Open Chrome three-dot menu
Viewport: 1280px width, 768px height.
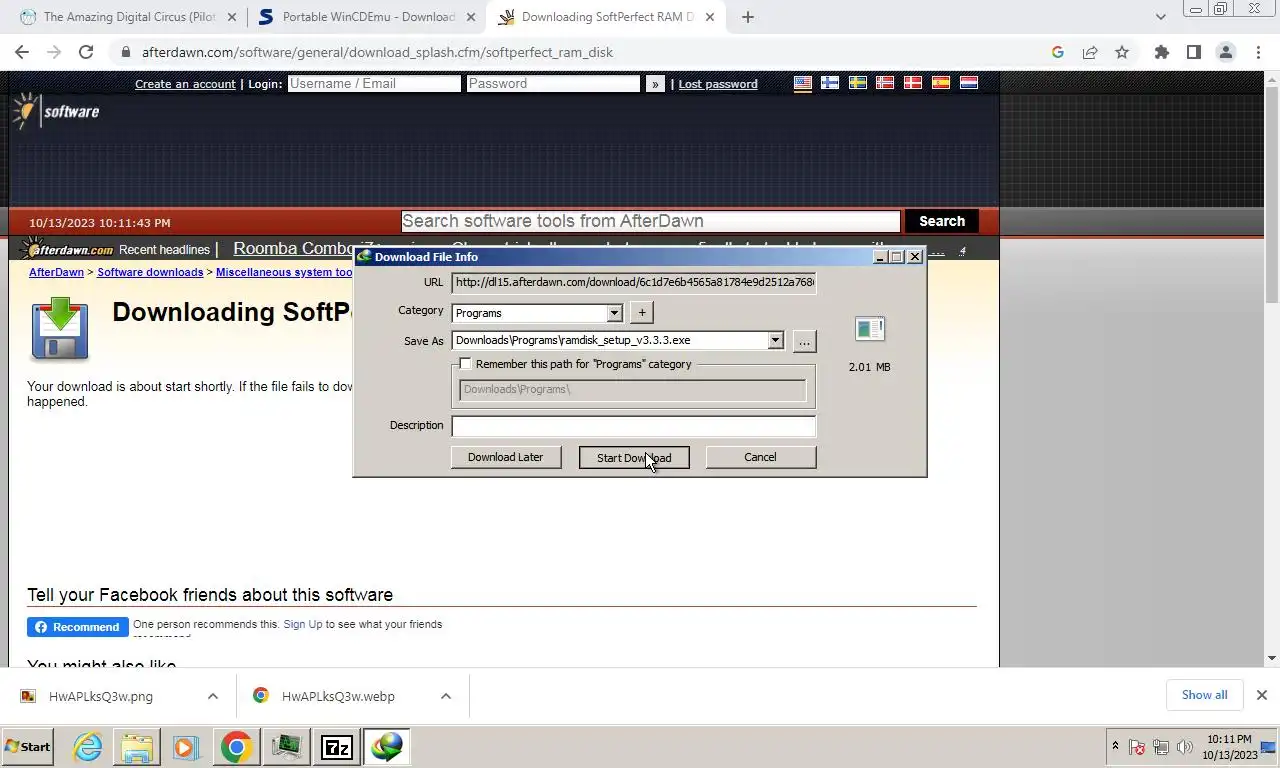tap(1258, 52)
